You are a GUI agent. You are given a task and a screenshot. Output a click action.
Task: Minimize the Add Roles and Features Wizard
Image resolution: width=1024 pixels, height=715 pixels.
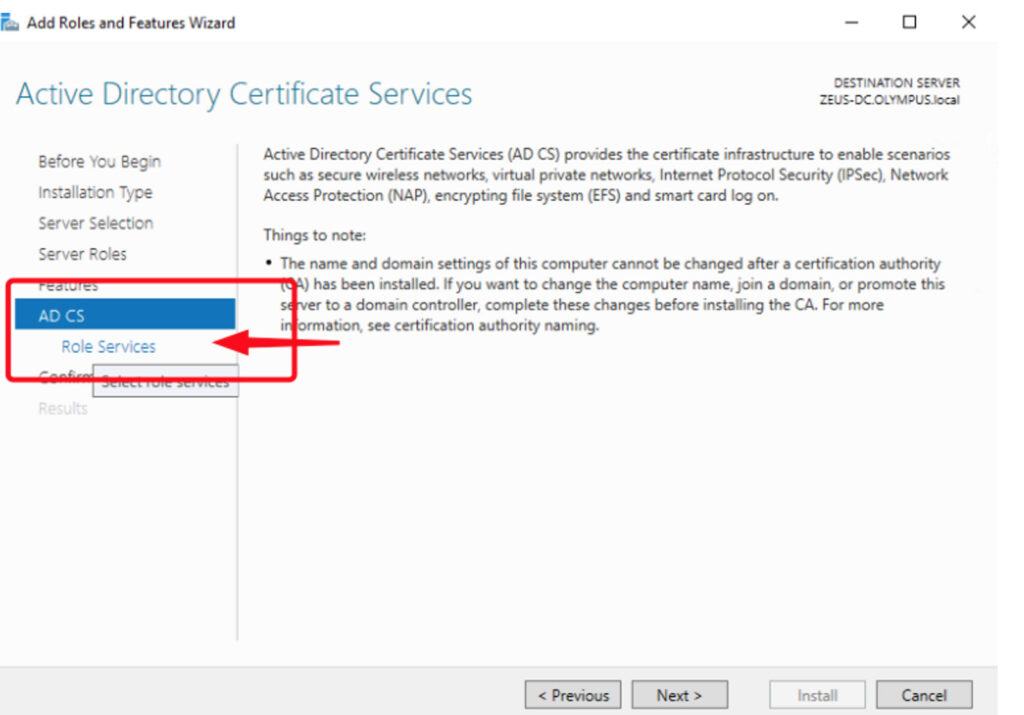850,22
